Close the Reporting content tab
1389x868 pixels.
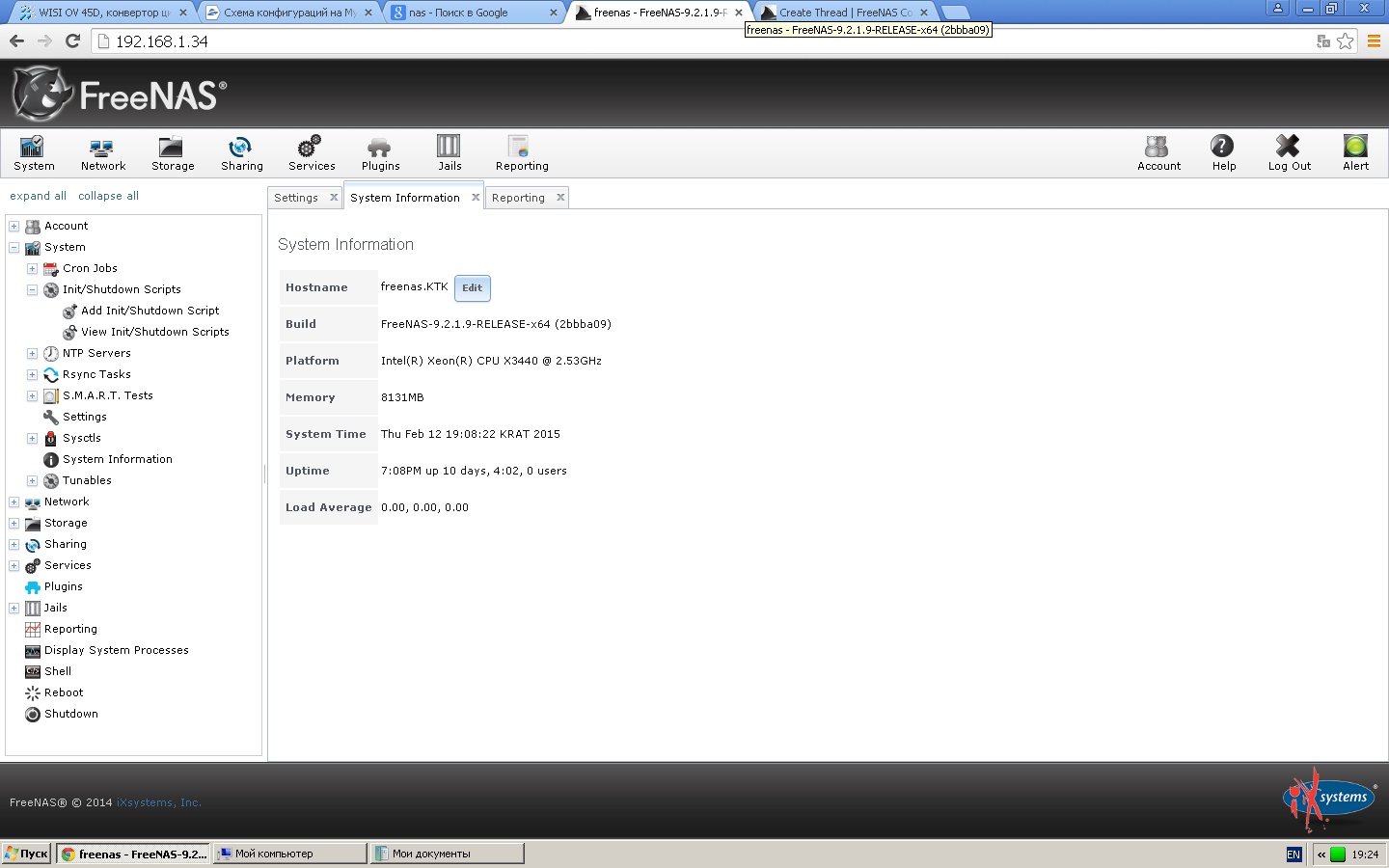point(560,197)
